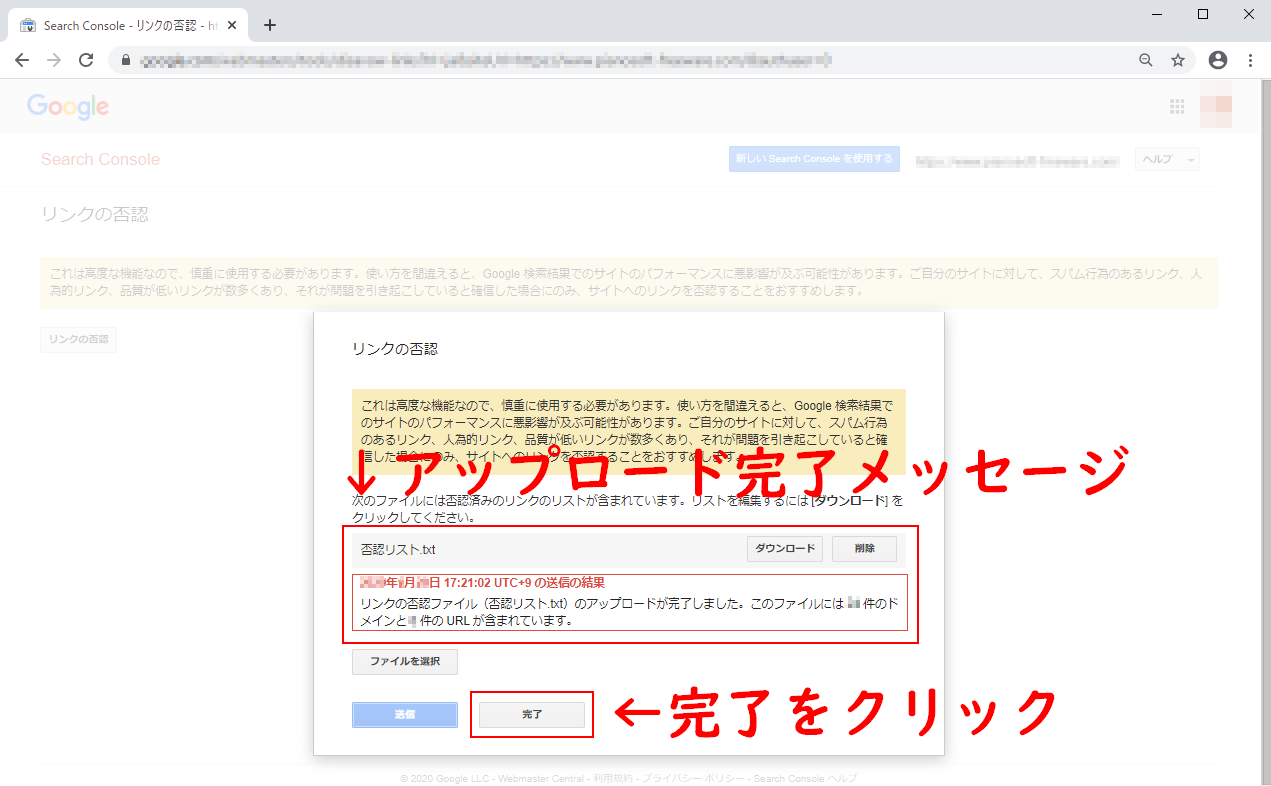Reload the current page

pos(86,60)
